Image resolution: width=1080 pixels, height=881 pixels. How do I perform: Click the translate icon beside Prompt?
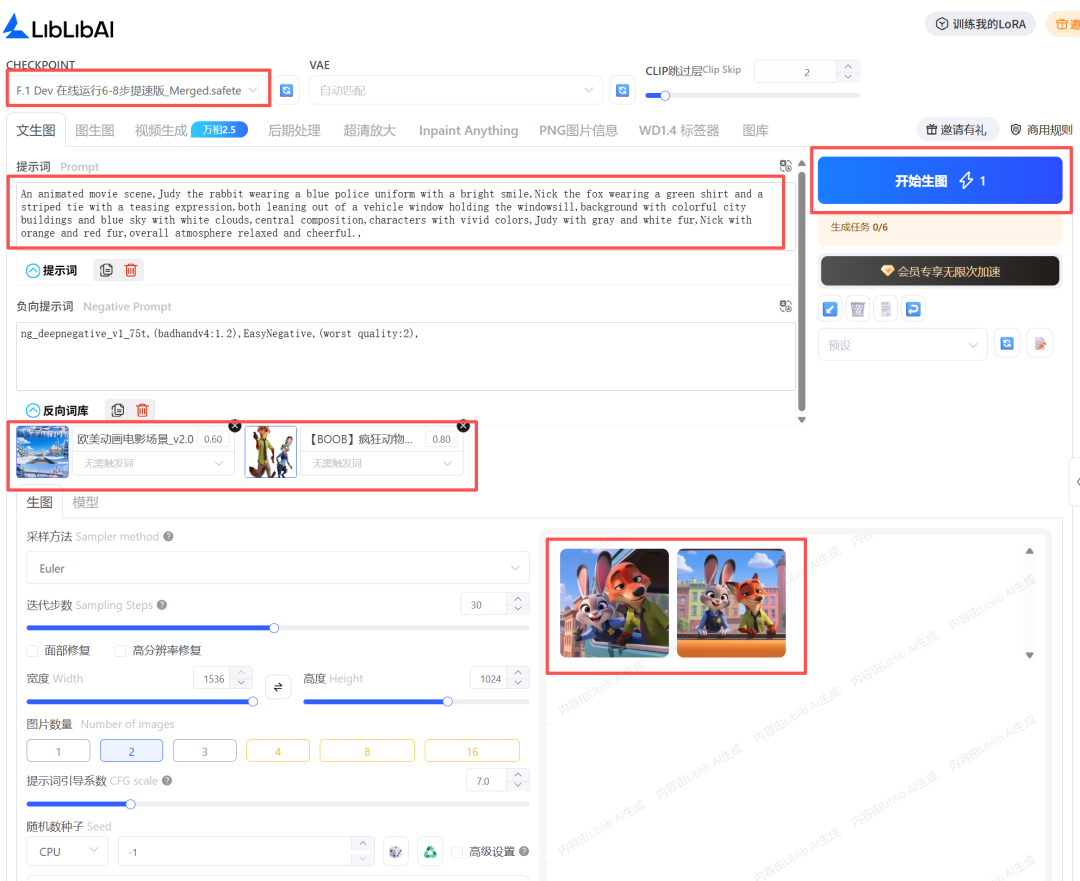pyautogui.click(x=785, y=166)
